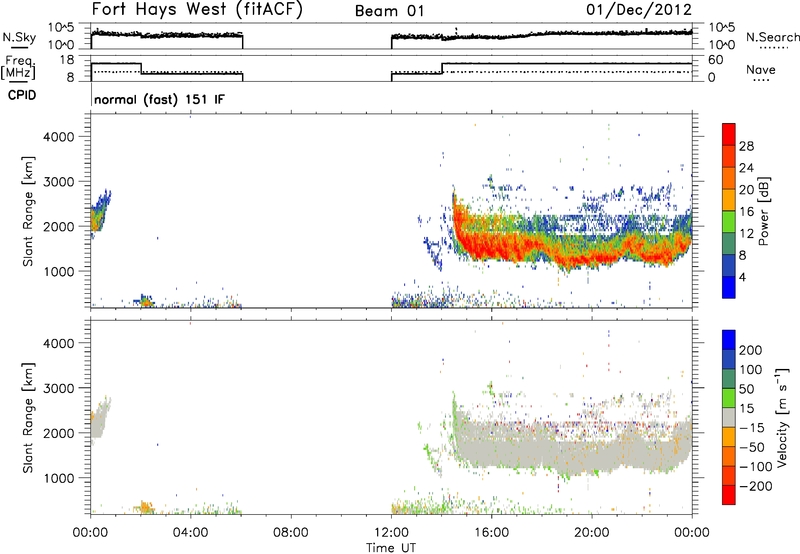Pick the teal 50–100 Velocity color bar segment

729,378
